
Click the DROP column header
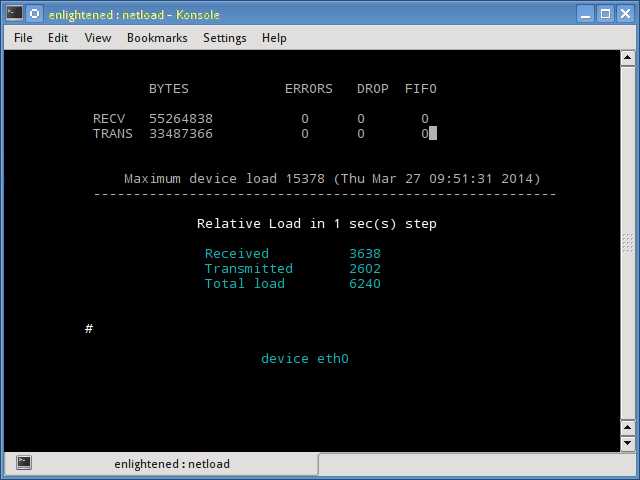click(x=373, y=89)
